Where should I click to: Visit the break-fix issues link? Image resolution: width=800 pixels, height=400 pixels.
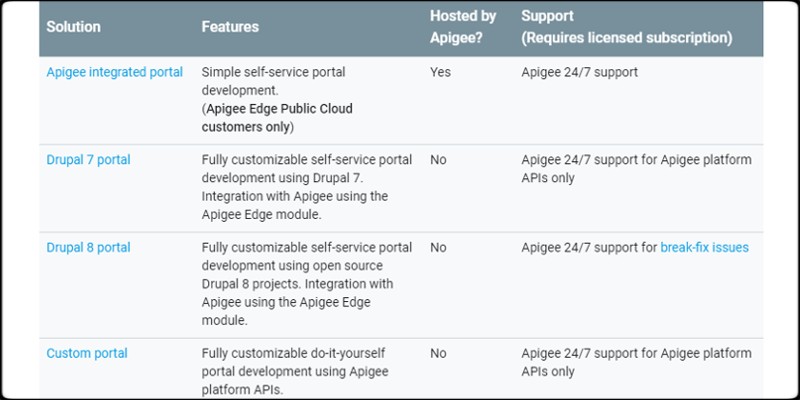(x=705, y=248)
